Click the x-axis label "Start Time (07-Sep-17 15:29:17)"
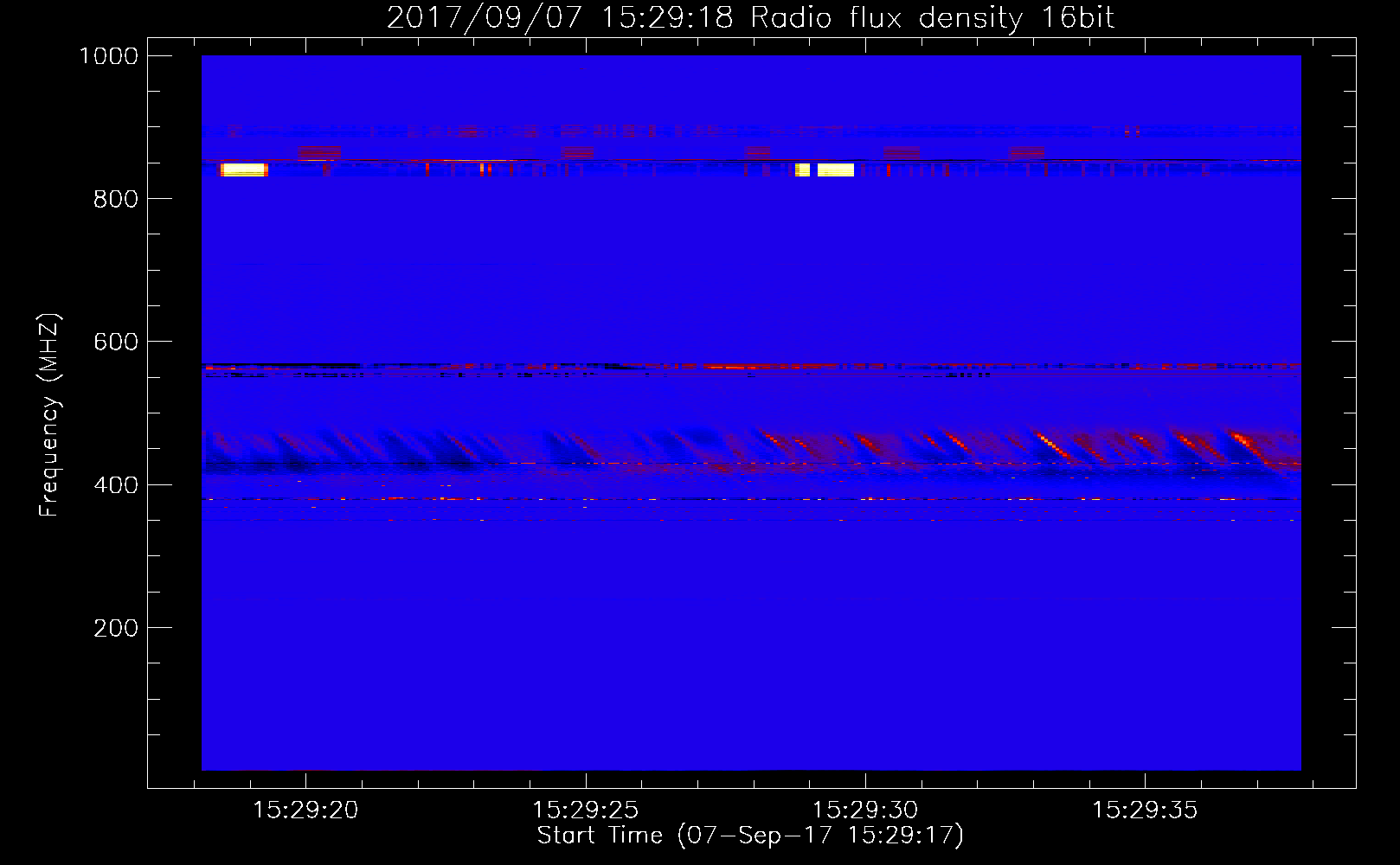 750,836
